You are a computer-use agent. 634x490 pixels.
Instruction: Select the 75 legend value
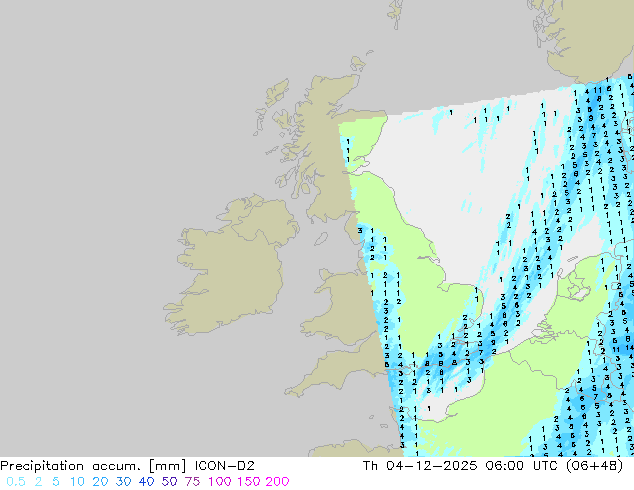[x=192, y=482]
